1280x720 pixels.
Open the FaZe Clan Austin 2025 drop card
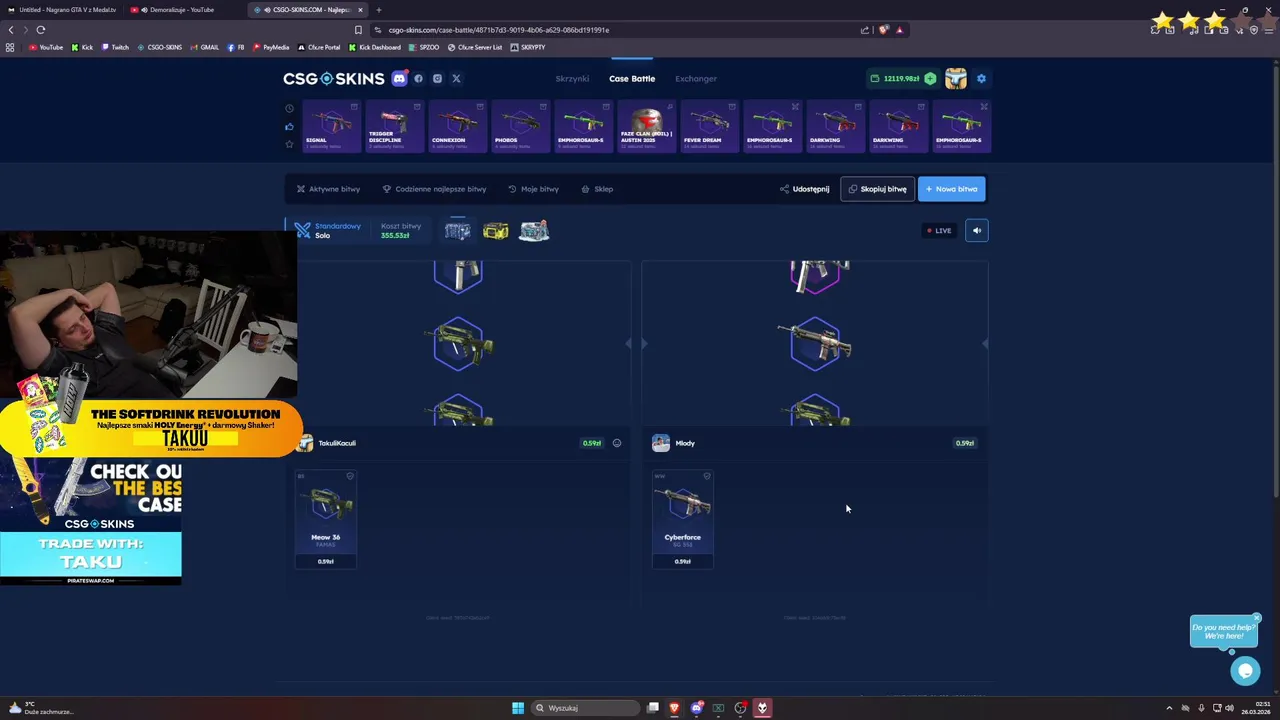pos(646,127)
